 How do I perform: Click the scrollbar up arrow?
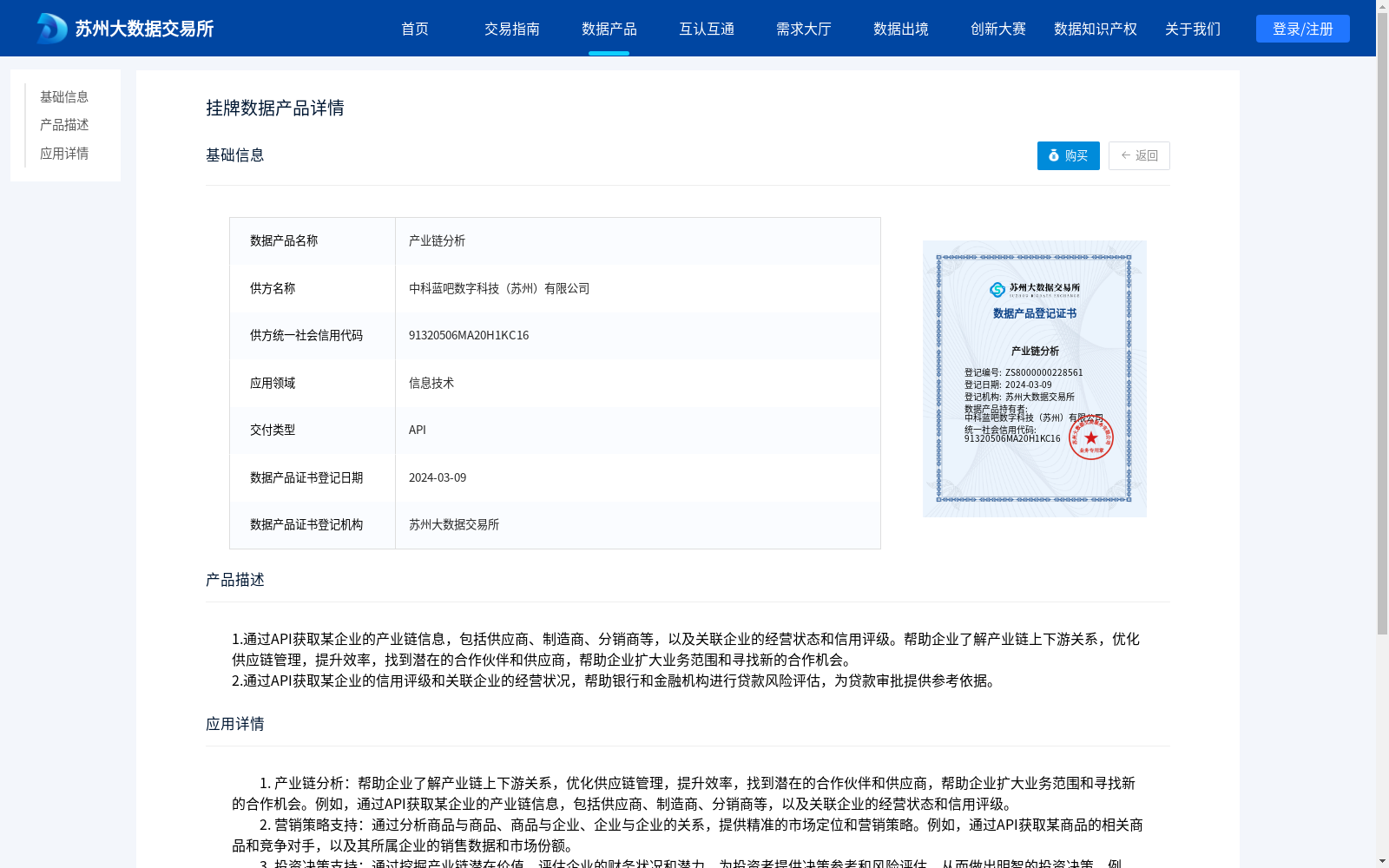[1382, 6]
